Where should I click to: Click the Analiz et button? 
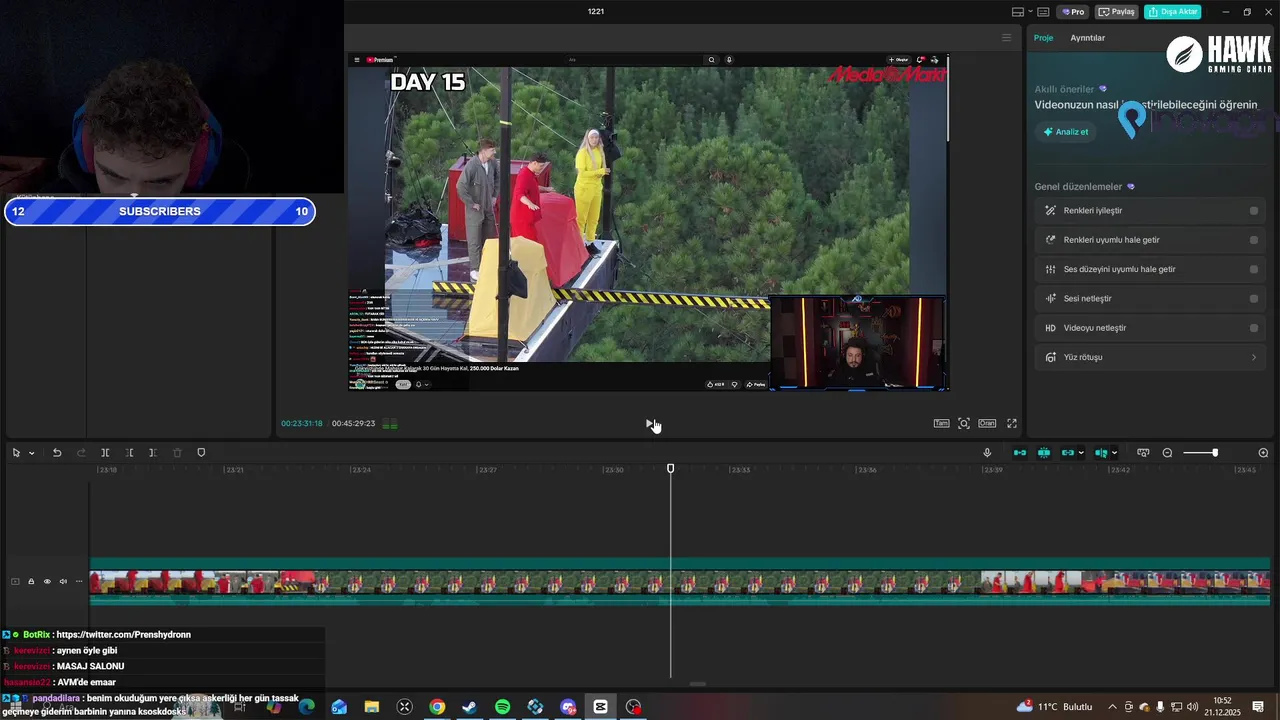(1066, 132)
